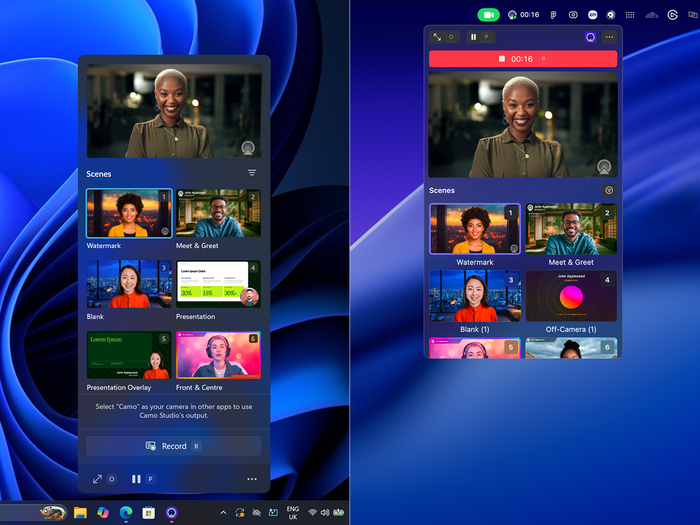This screenshot has height=525, width=700.
Task: Click the camera preview in the Windows Camo panel
Action: pyautogui.click(x=174, y=111)
